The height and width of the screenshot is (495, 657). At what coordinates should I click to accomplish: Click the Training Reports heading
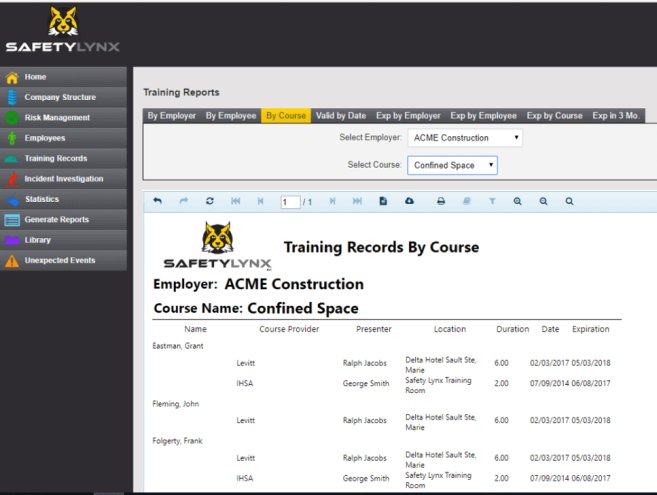(x=181, y=92)
